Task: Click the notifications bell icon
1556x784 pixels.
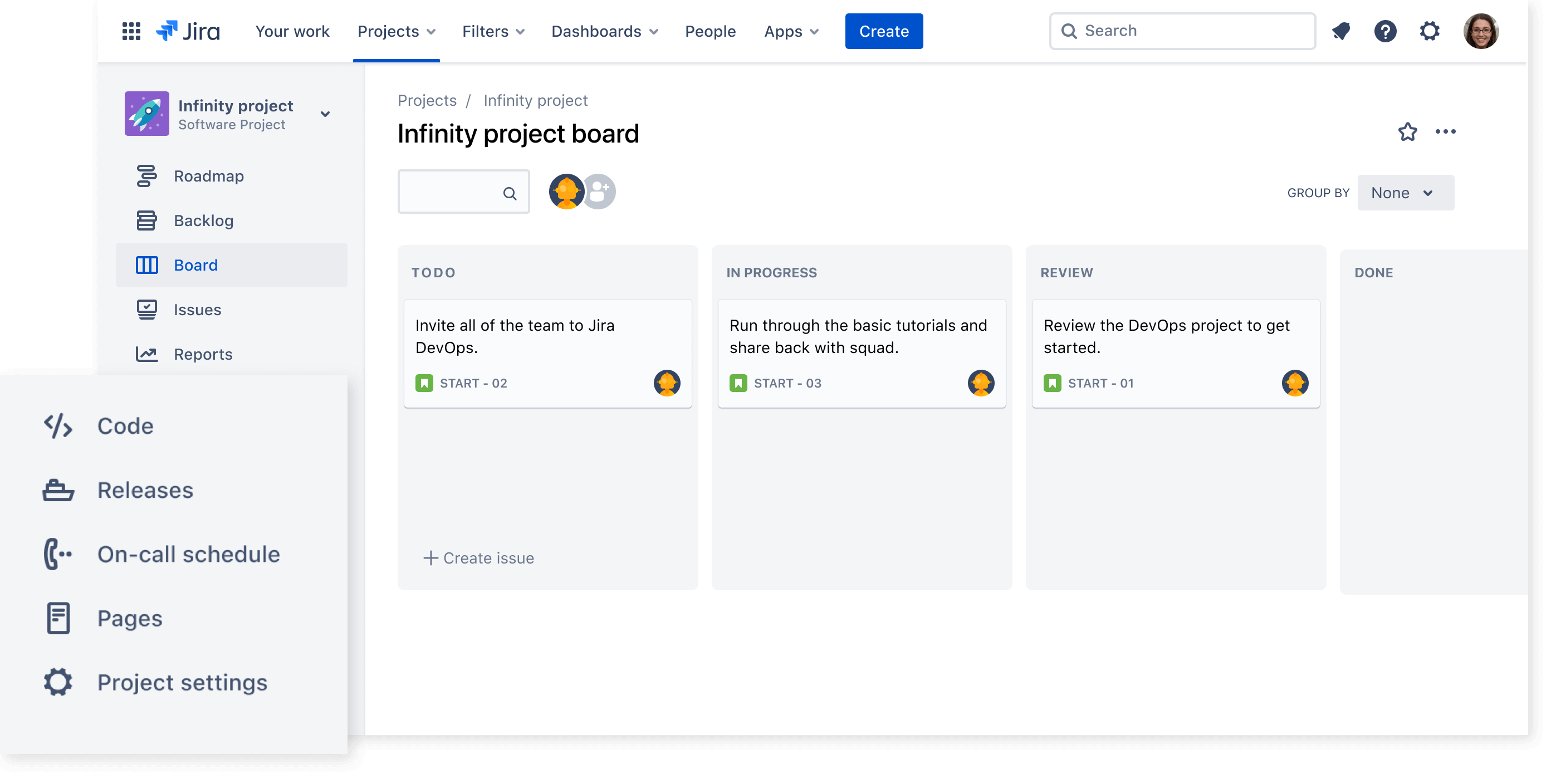Action: (1340, 31)
